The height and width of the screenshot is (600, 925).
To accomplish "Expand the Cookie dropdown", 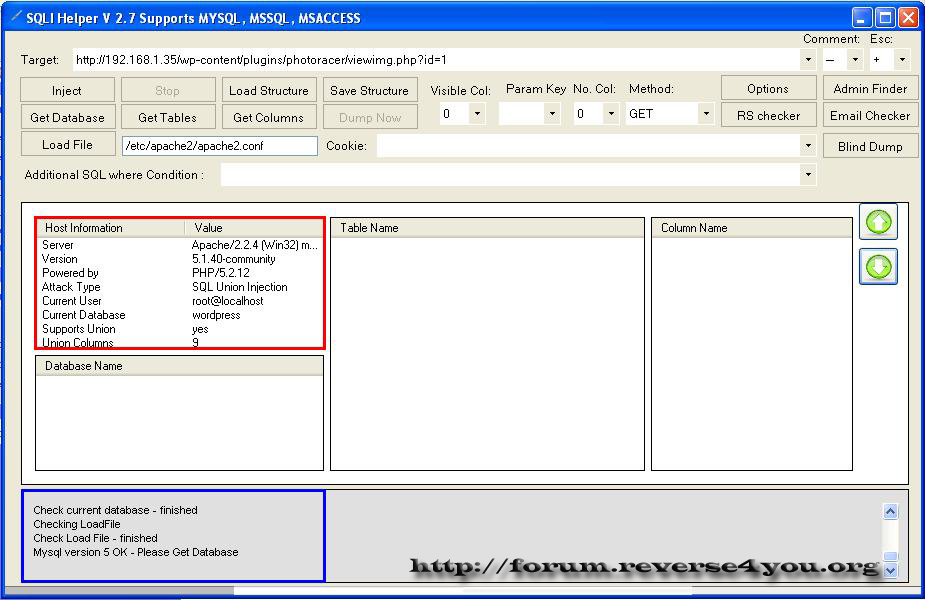I will (x=808, y=145).
